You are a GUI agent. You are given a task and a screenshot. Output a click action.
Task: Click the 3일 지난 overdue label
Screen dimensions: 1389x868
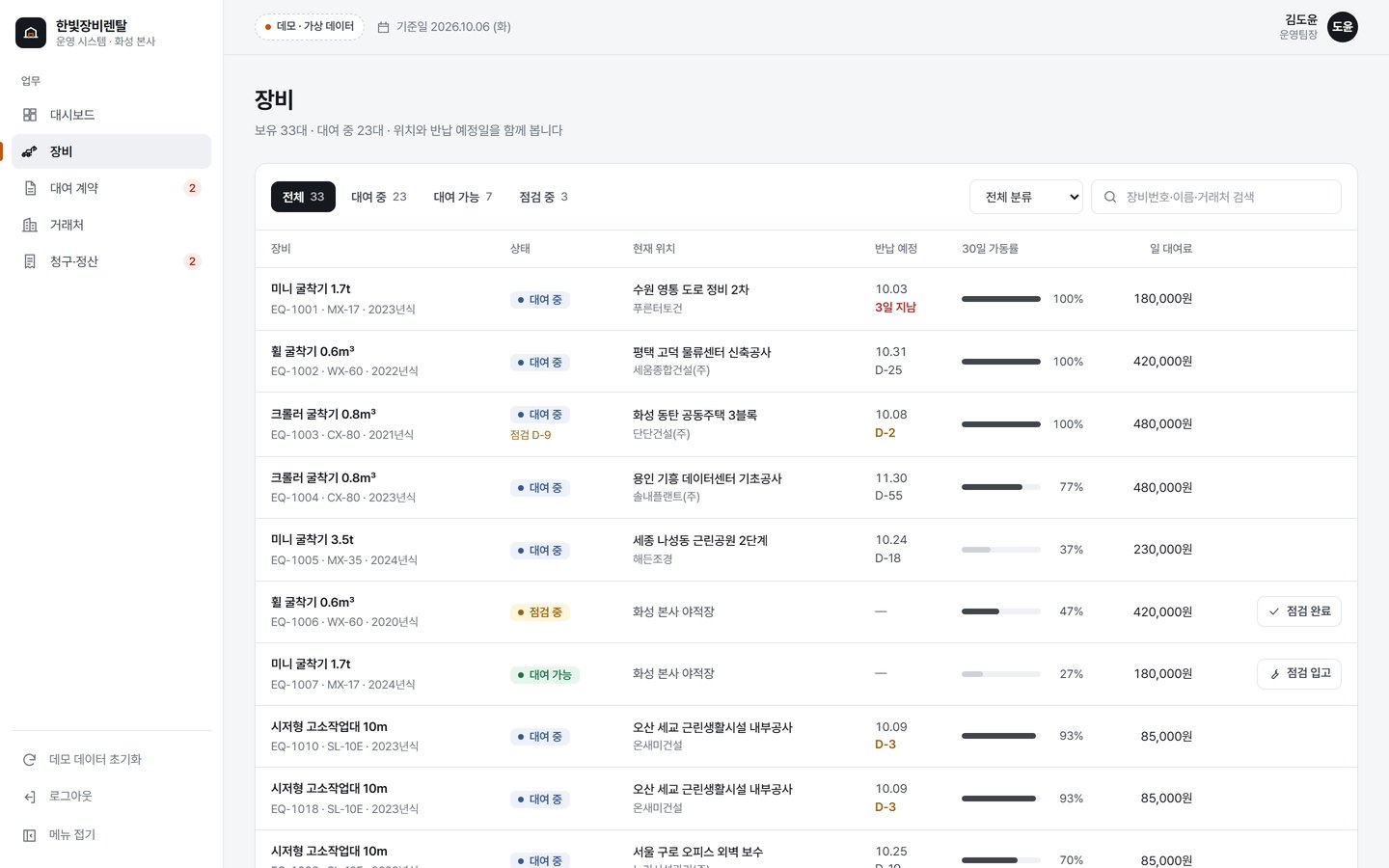[x=895, y=308]
